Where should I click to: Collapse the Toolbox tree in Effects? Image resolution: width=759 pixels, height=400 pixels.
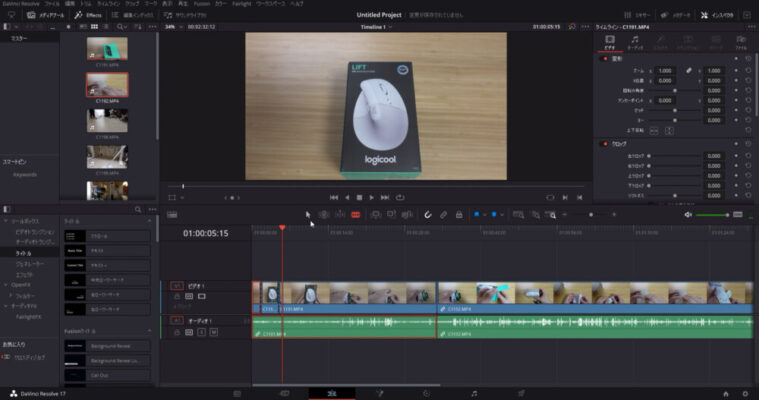pyautogui.click(x=6, y=221)
